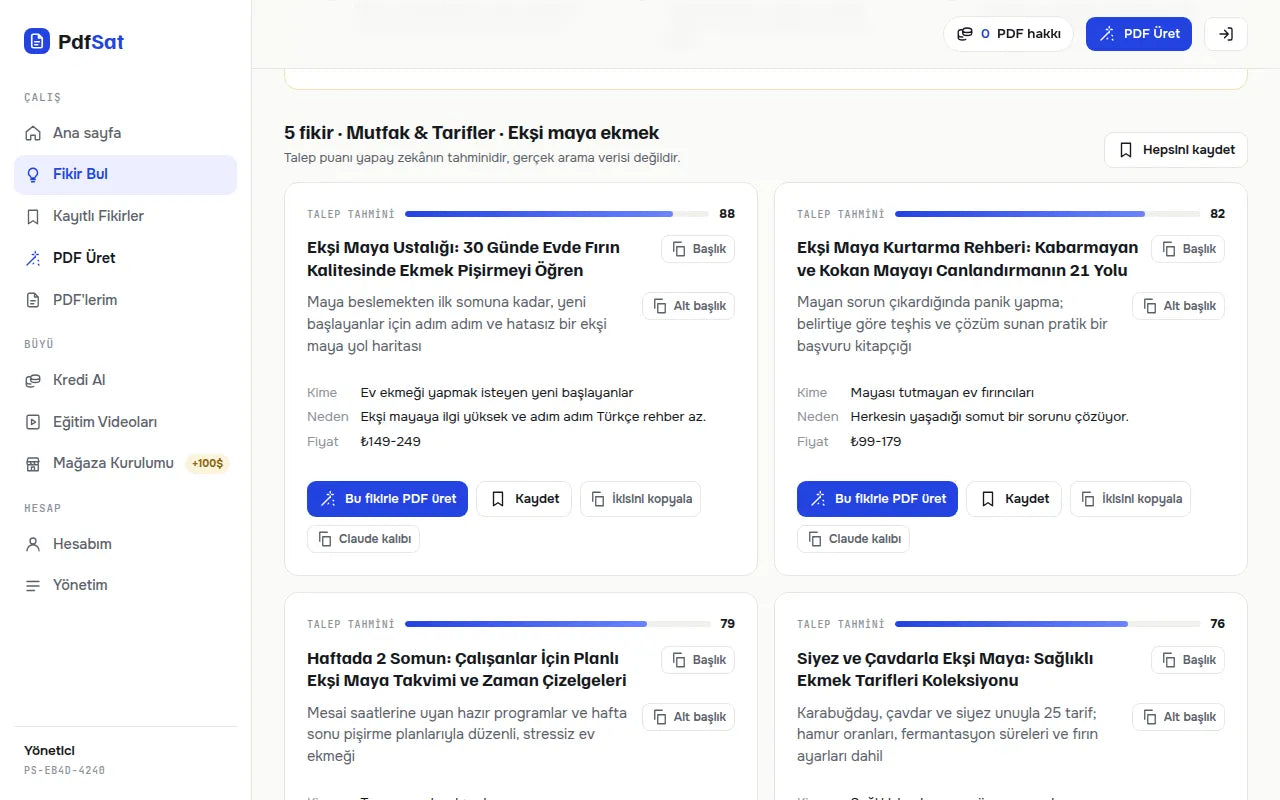This screenshot has width=1280, height=800.
Task: Click the 0 PDF hakkı credits pill
Action: point(1008,34)
